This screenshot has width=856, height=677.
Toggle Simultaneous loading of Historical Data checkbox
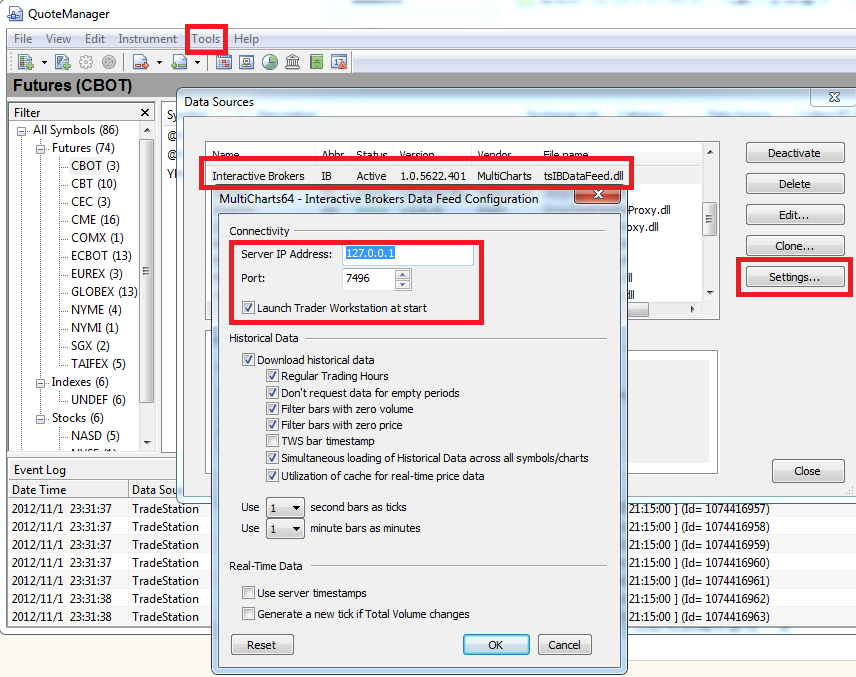pyautogui.click(x=272, y=458)
